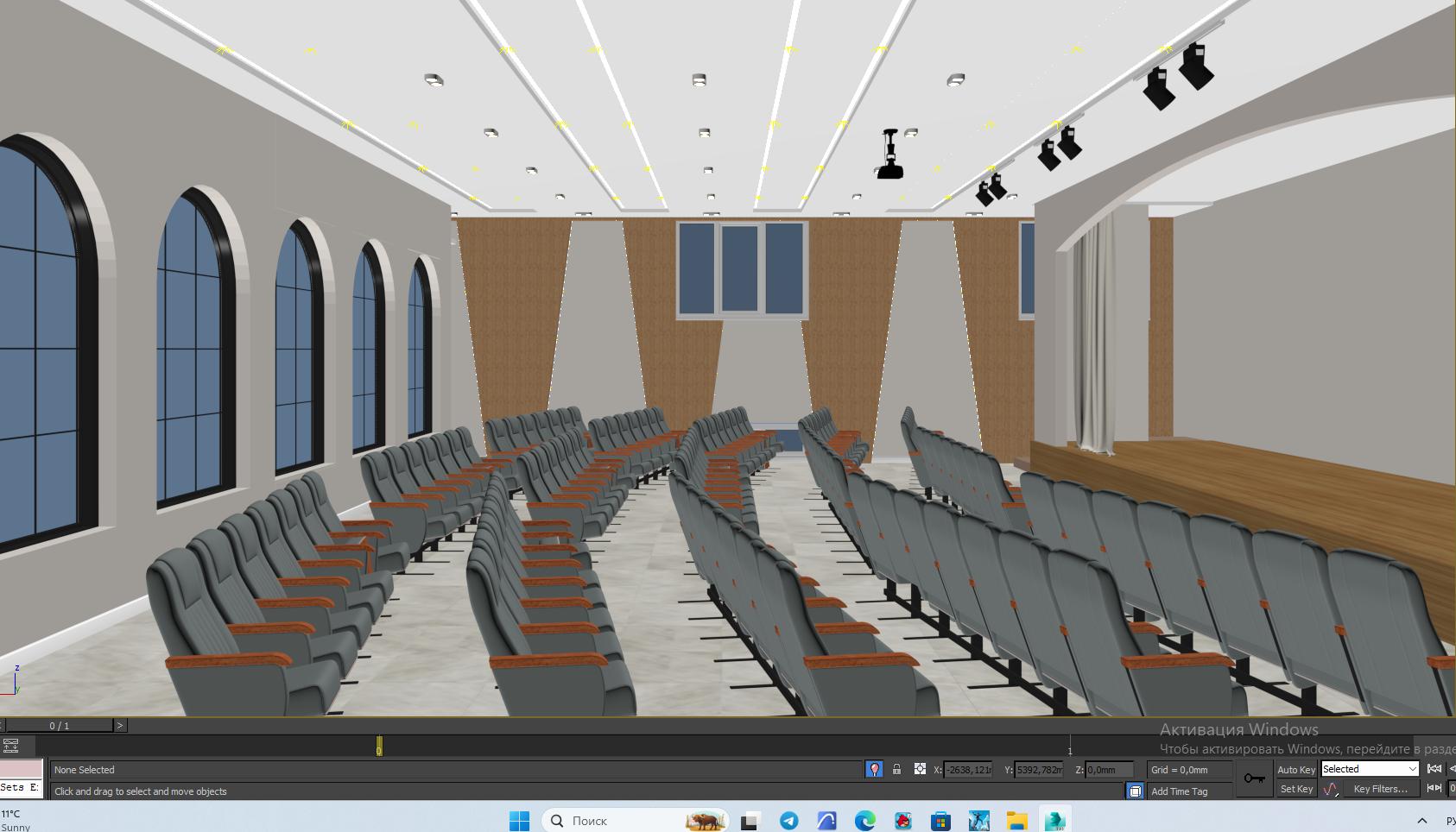Enable Auto Key mode
The image size is (1456, 832).
pyautogui.click(x=1295, y=769)
